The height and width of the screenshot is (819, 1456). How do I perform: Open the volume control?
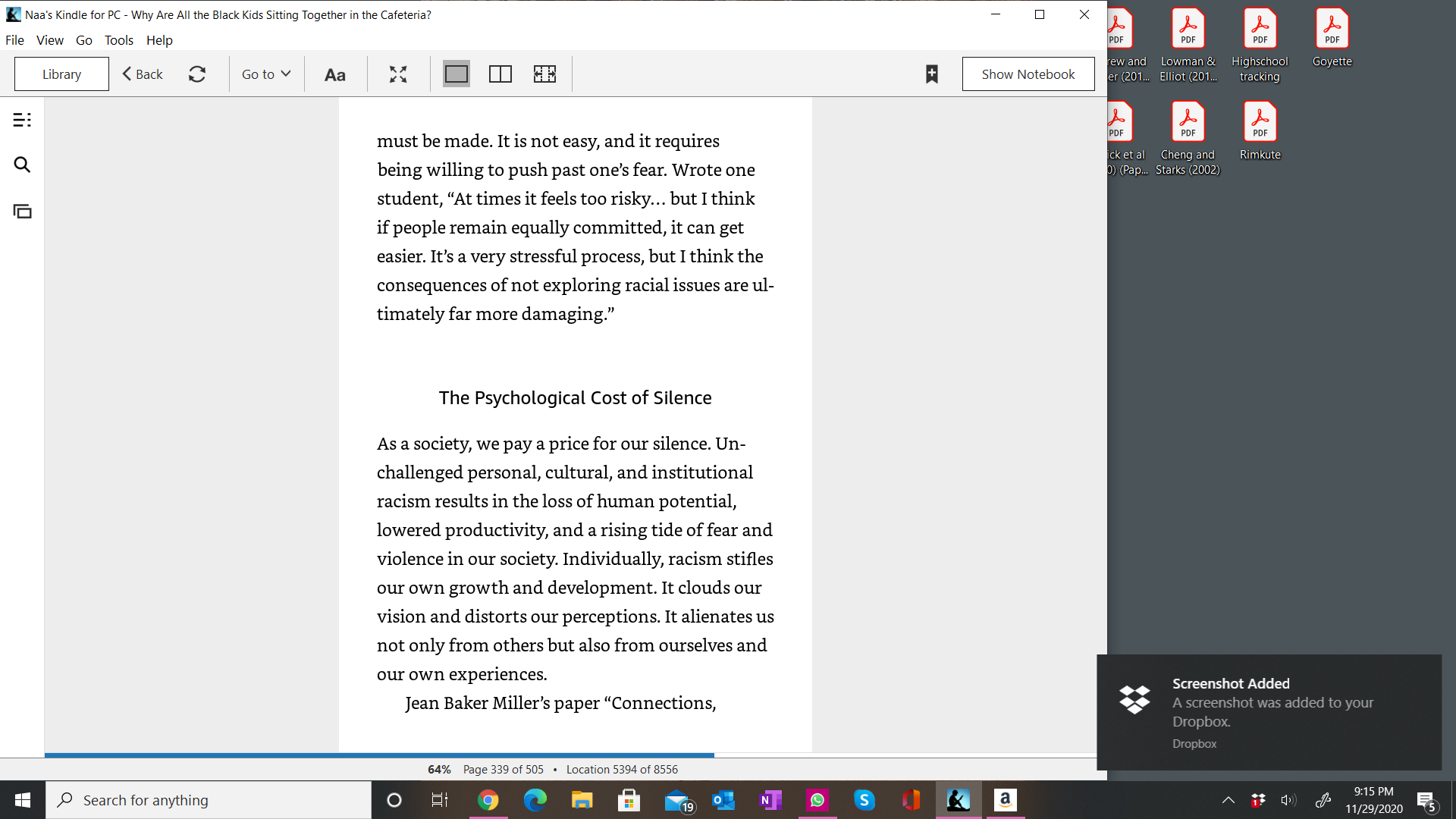tap(1288, 800)
